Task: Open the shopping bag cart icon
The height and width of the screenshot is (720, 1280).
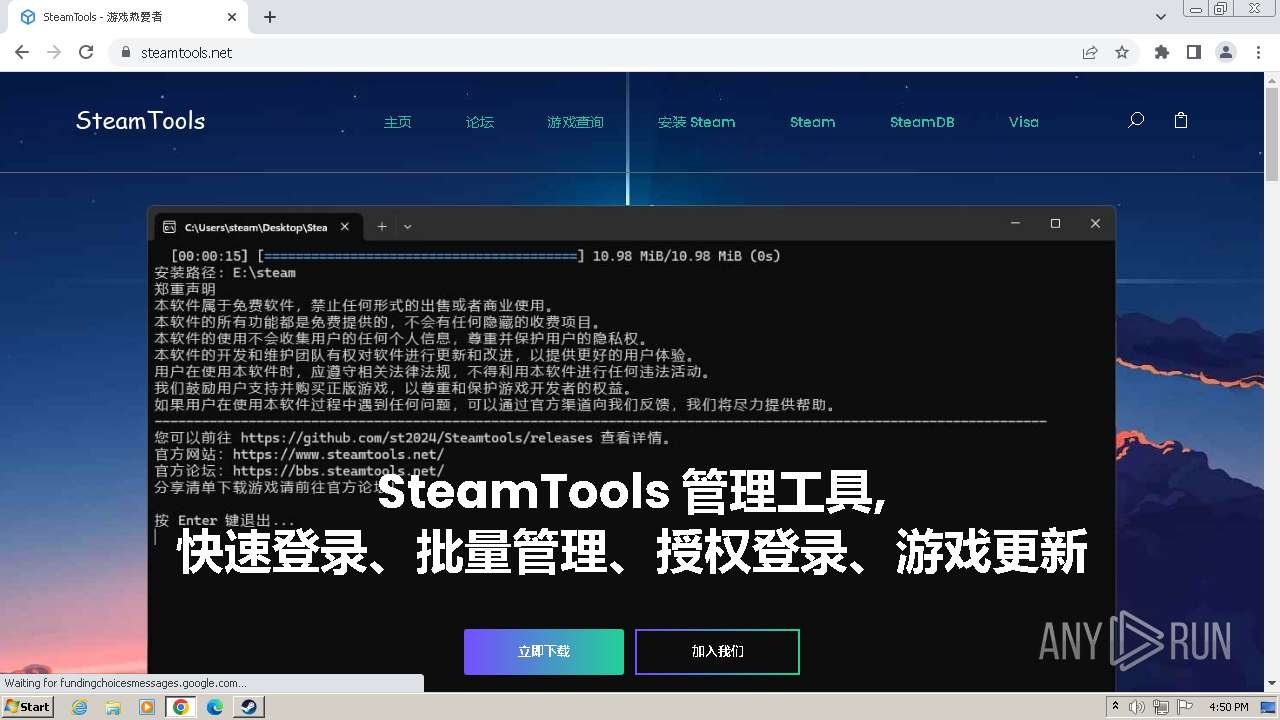Action: (x=1181, y=120)
